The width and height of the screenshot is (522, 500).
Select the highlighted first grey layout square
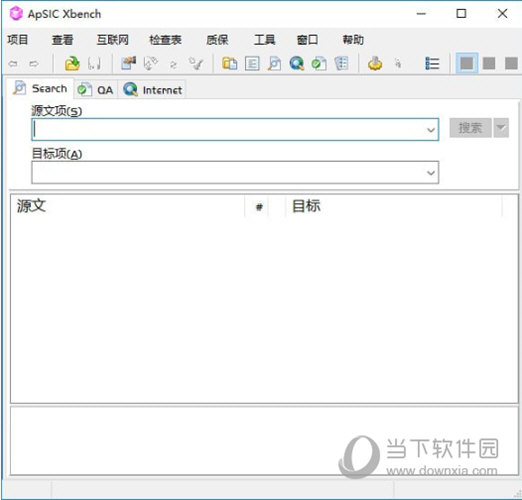pos(467,63)
